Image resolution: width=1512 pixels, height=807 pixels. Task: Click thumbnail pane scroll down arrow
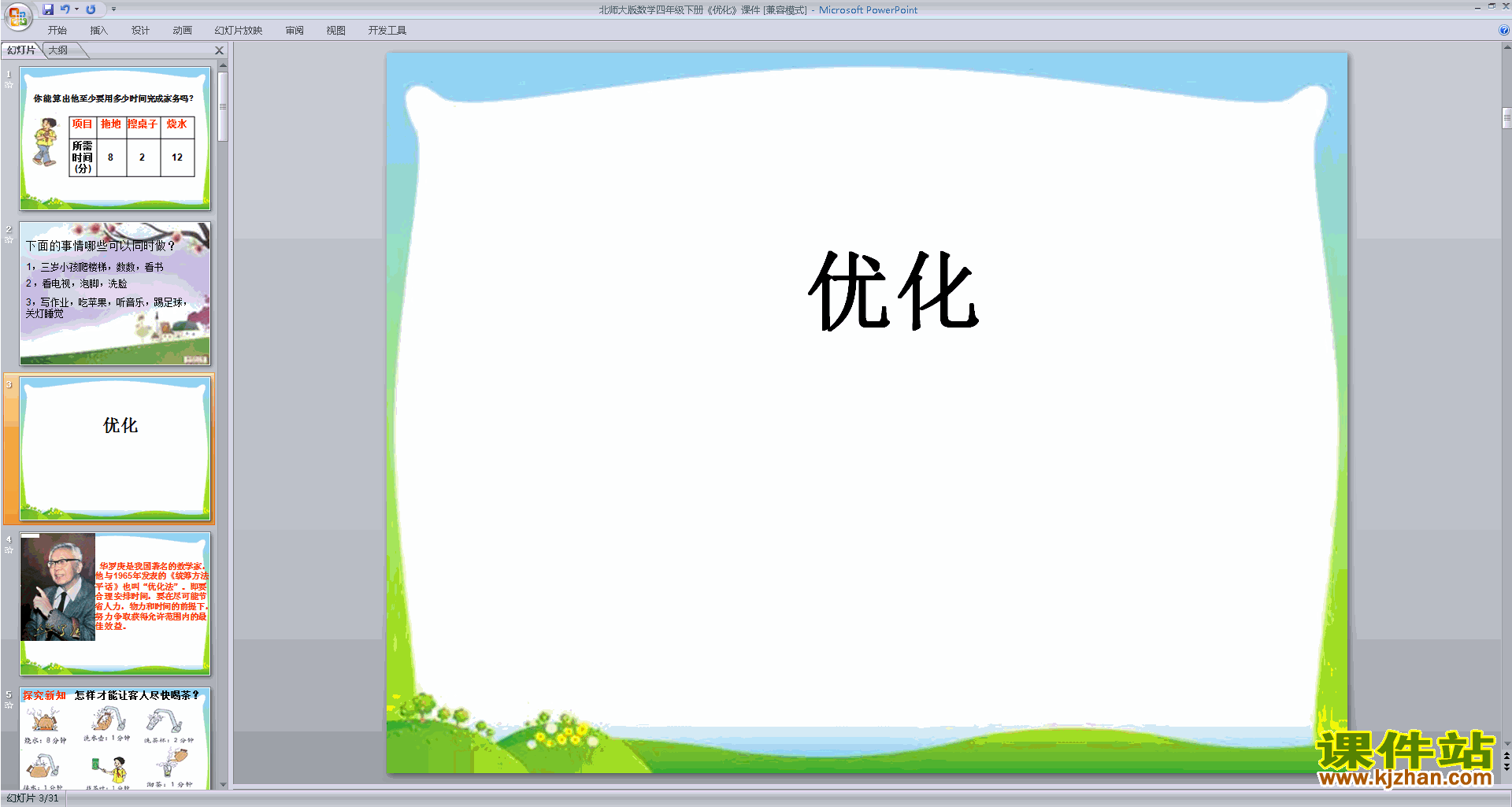point(223,784)
